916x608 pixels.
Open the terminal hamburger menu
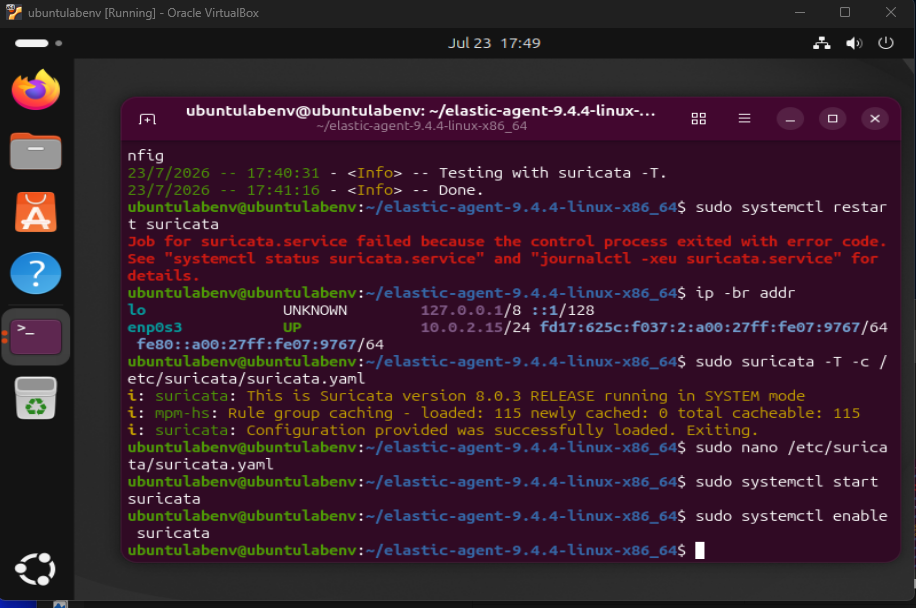tap(744, 119)
